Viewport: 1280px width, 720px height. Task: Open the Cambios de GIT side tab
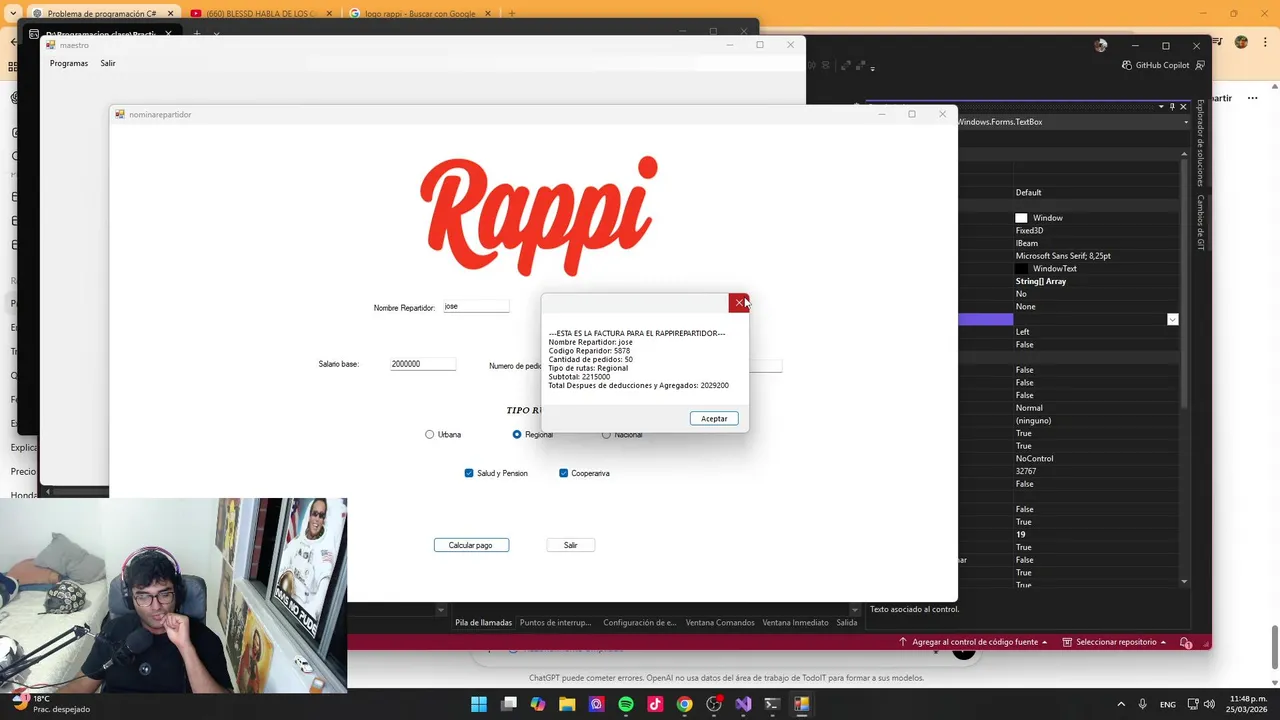pos(1201,222)
